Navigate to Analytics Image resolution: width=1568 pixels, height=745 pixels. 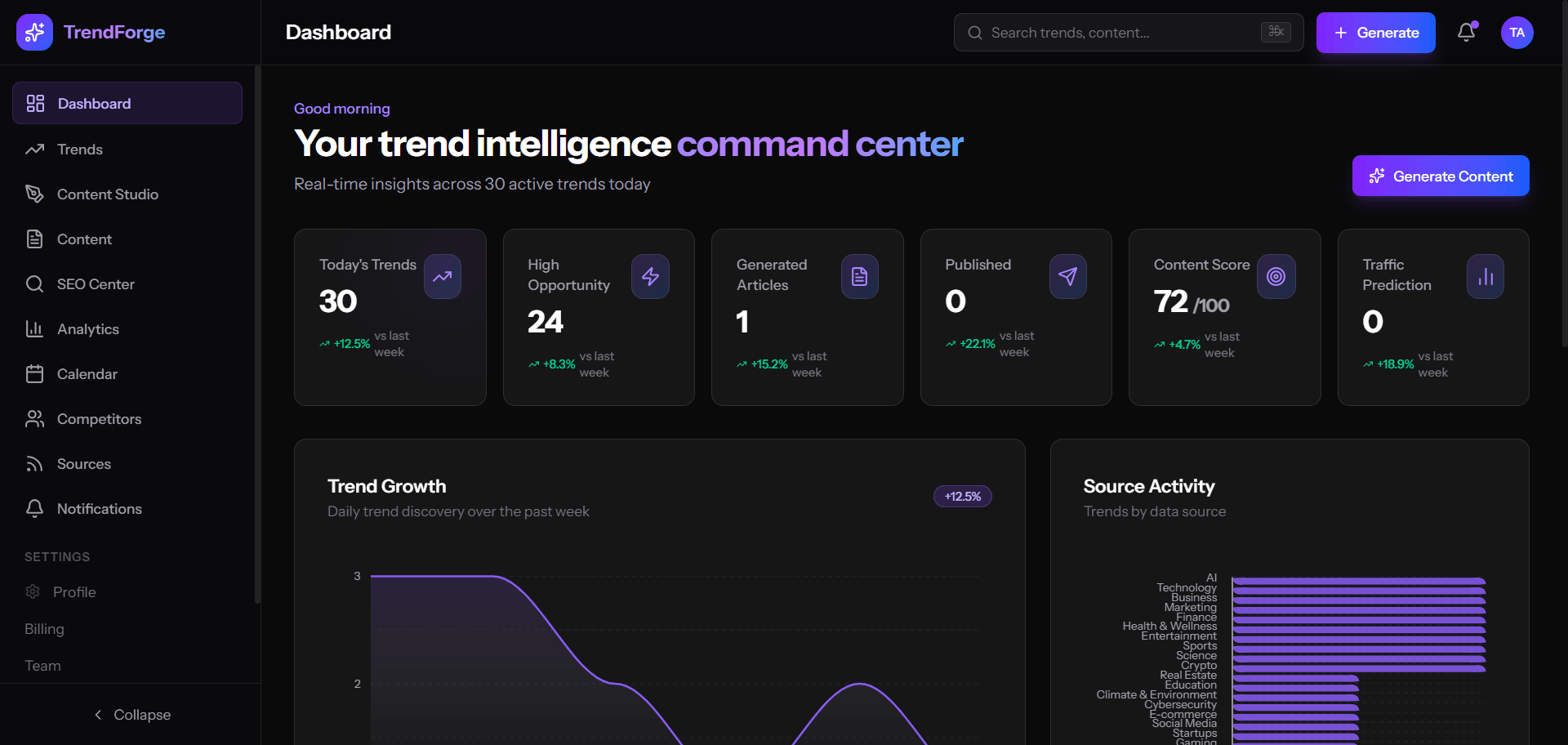[127, 328]
